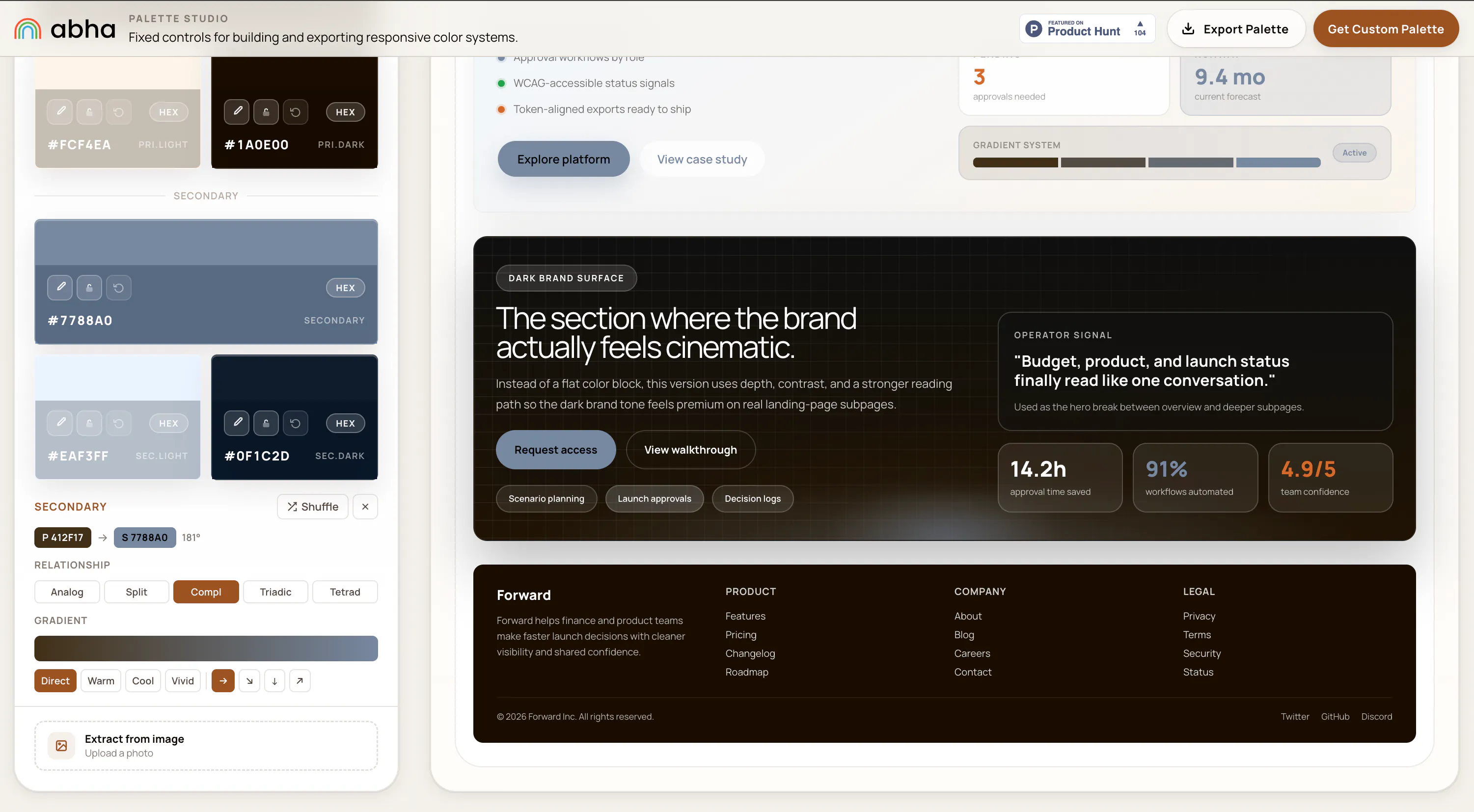This screenshot has height=812, width=1474.
Task: Select the Triadic relationship option
Action: click(x=275, y=592)
